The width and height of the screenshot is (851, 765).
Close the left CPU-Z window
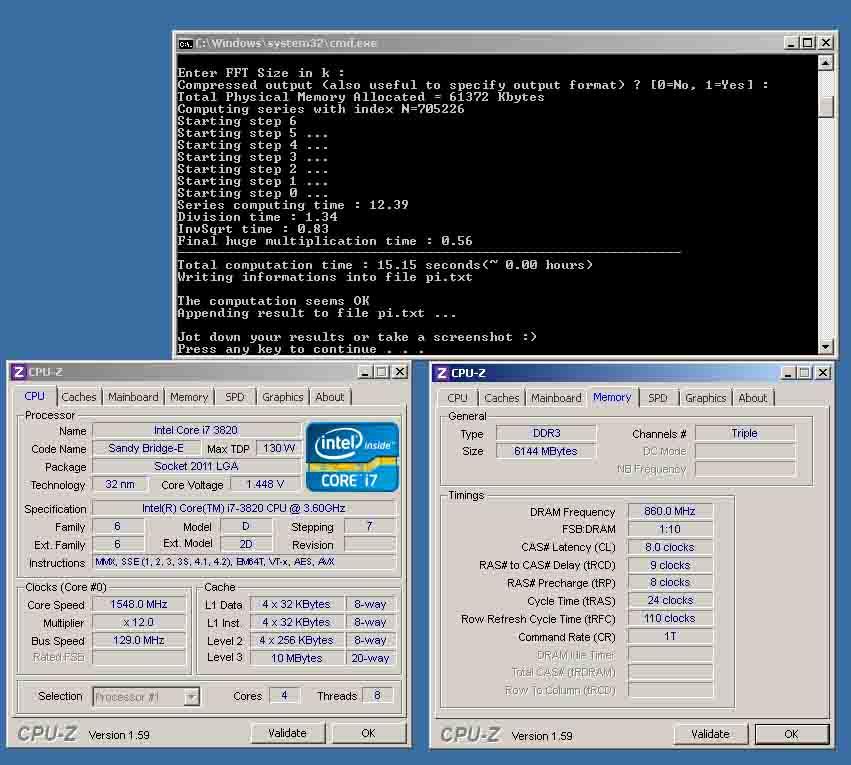pos(399,372)
